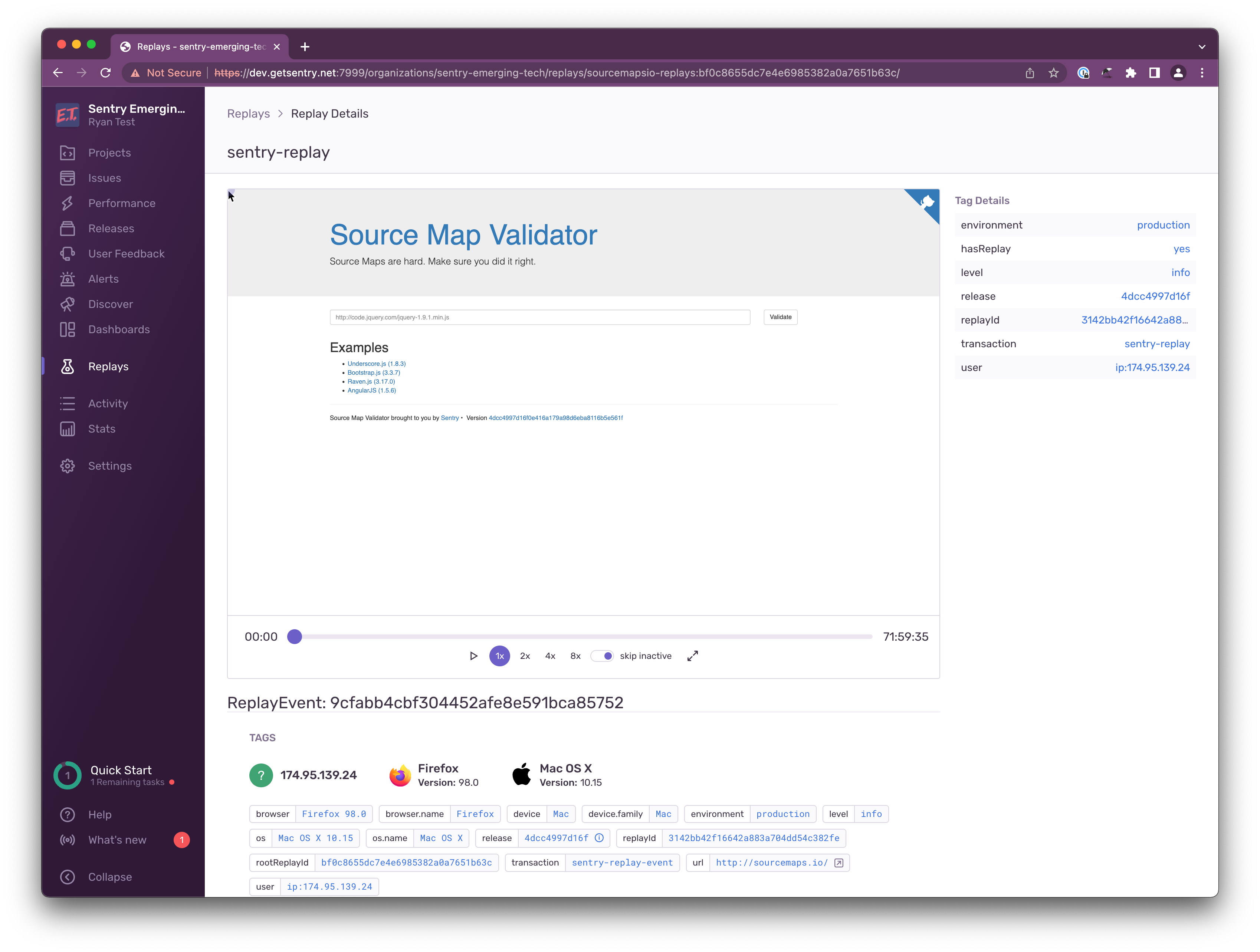Image resolution: width=1260 pixels, height=952 pixels.
Task: Select 2x playback speed
Action: [x=525, y=656]
